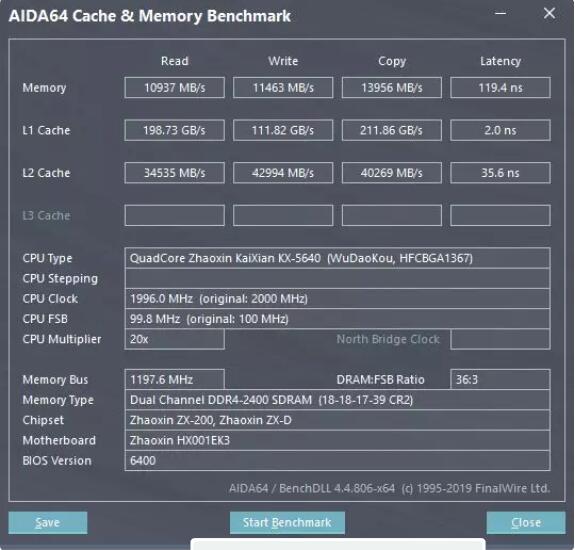575x550 pixels.
Task: Click the empty L3 Cache Copy field
Action: pyautogui.click(x=392, y=215)
